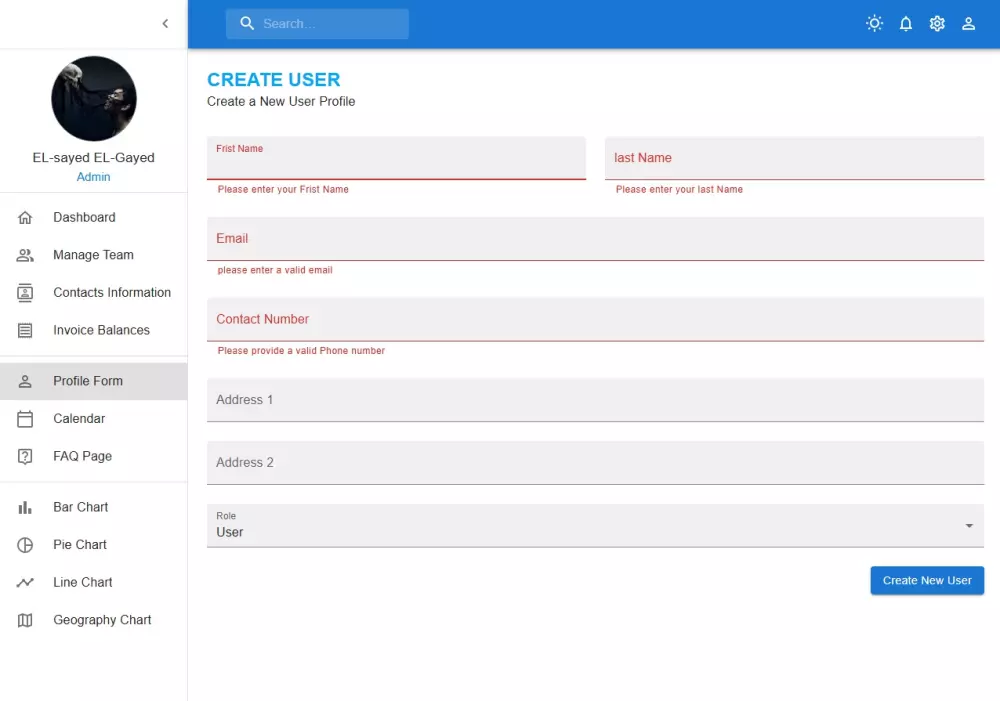The height and width of the screenshot is (701, 1000).
Task: Click the Admin link under the profile name
Action: pyautogui.click(x=93, y=177)
